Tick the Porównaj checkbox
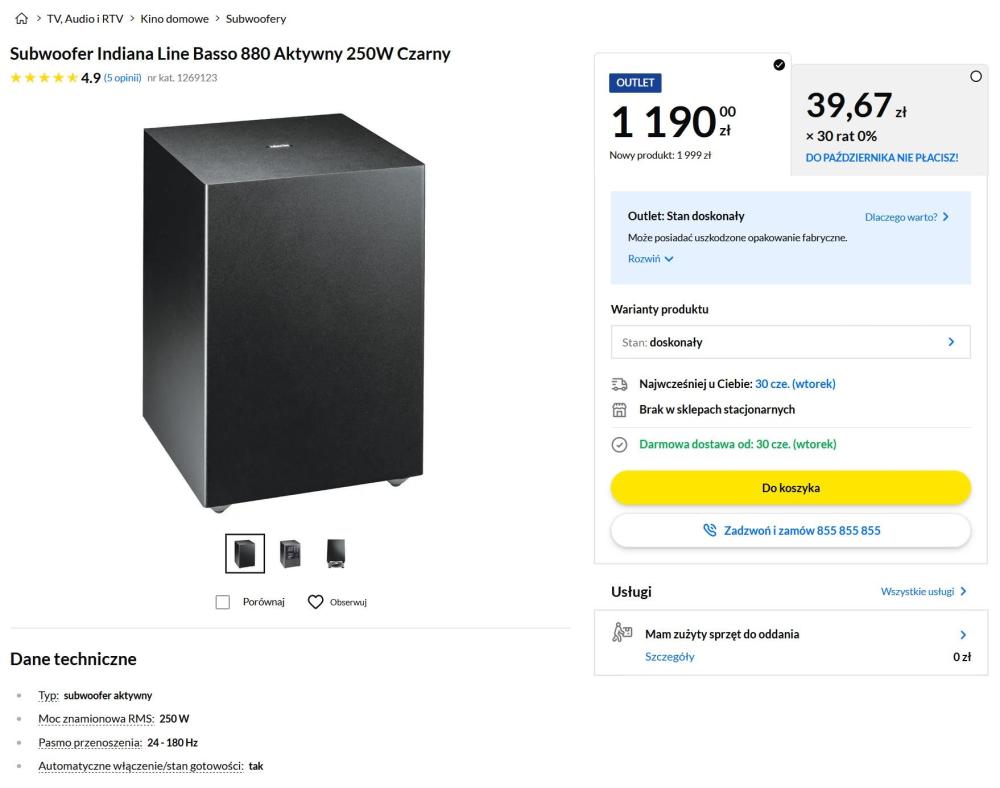The height and width of the screenshot is (788, 1000). coord(223,602)
